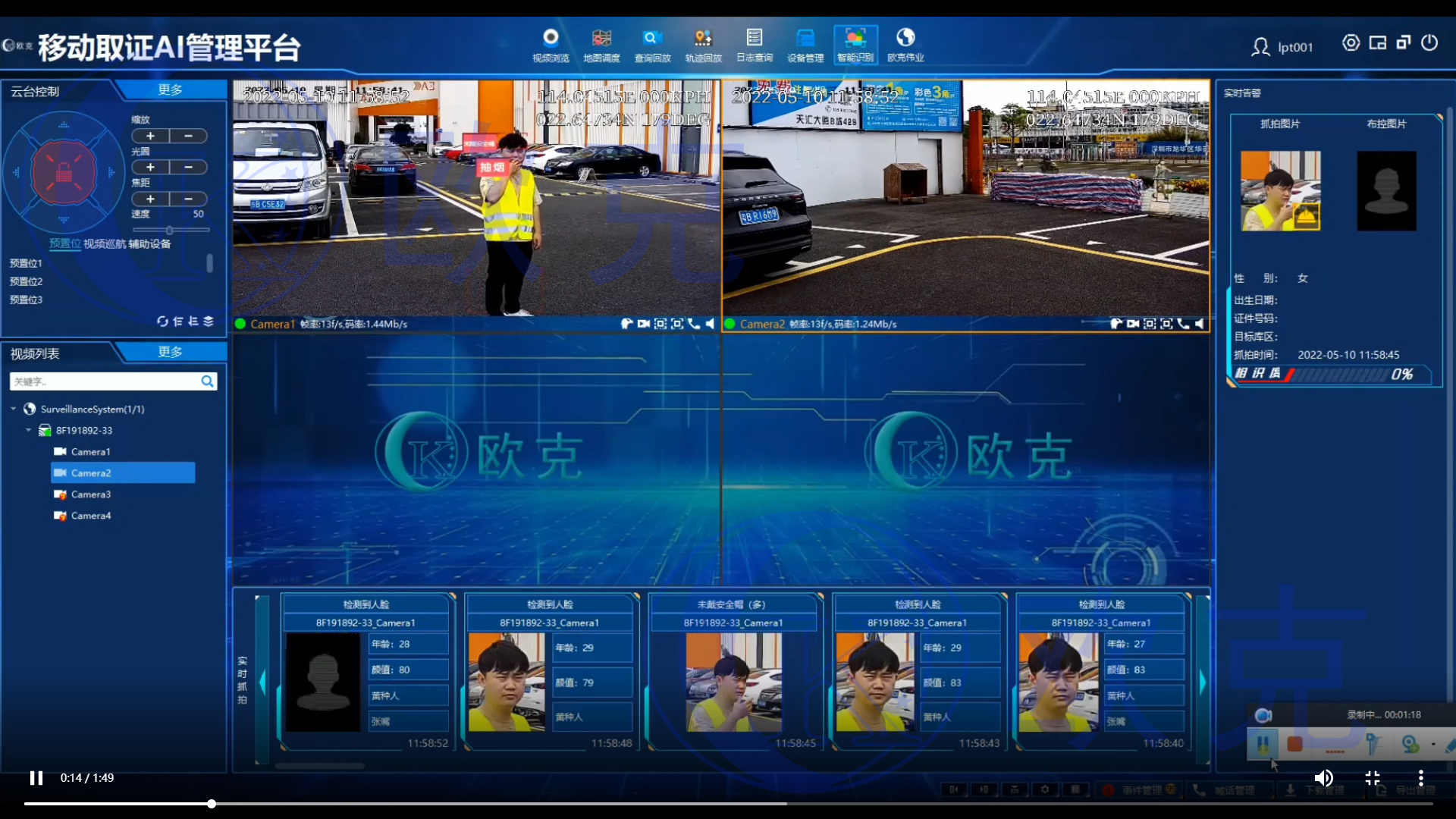
Task: Open the 布控图片 control image thumbnail
Action: pyautogui.click(x=1386, y=190)
